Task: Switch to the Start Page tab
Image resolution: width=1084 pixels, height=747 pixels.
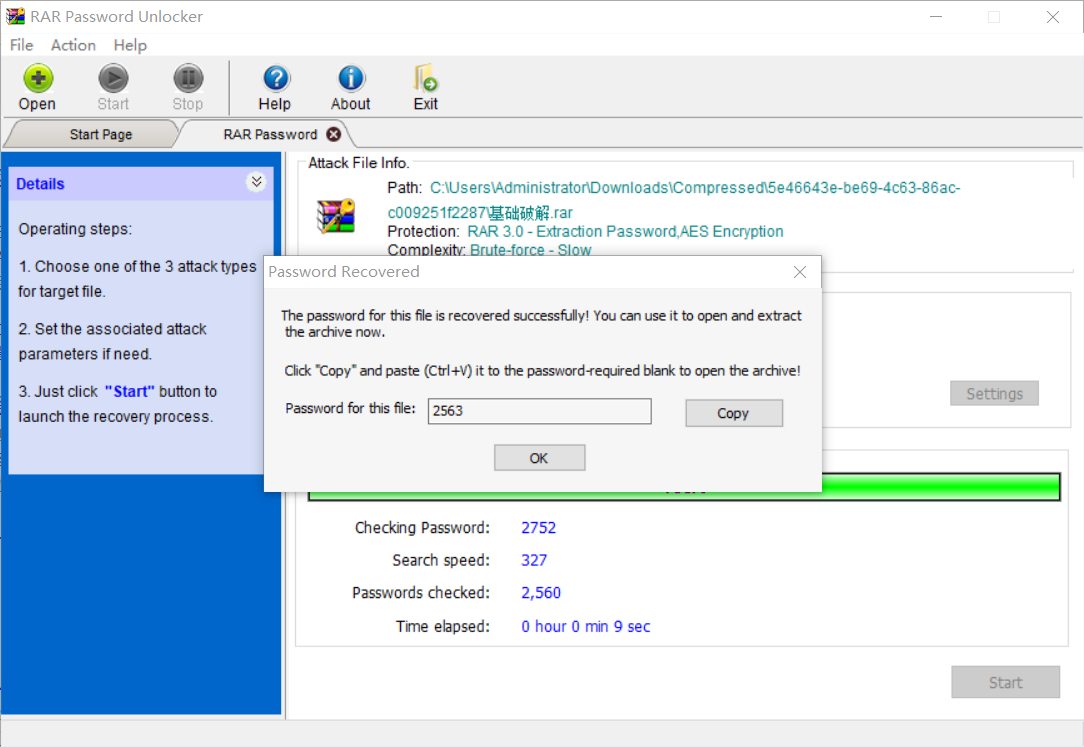Action: [x=101, y=134]
